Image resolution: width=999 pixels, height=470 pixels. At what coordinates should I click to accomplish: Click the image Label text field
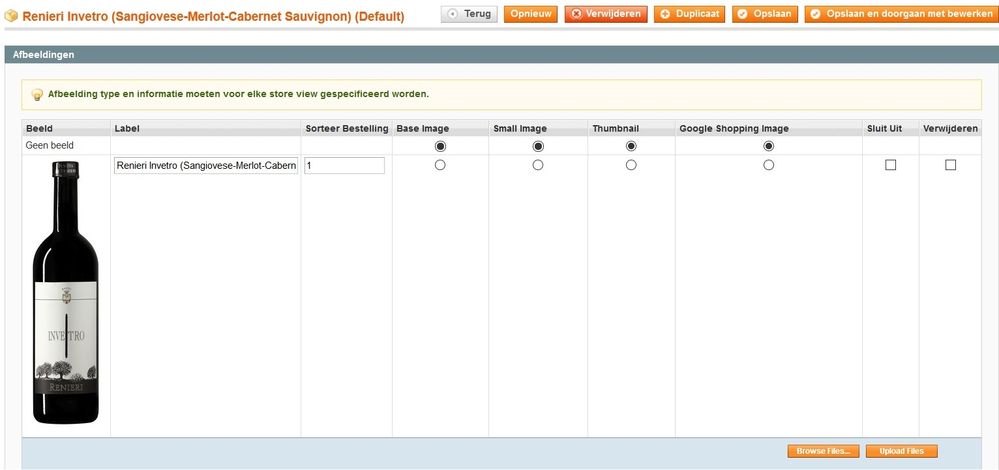(x=206, y=166)
